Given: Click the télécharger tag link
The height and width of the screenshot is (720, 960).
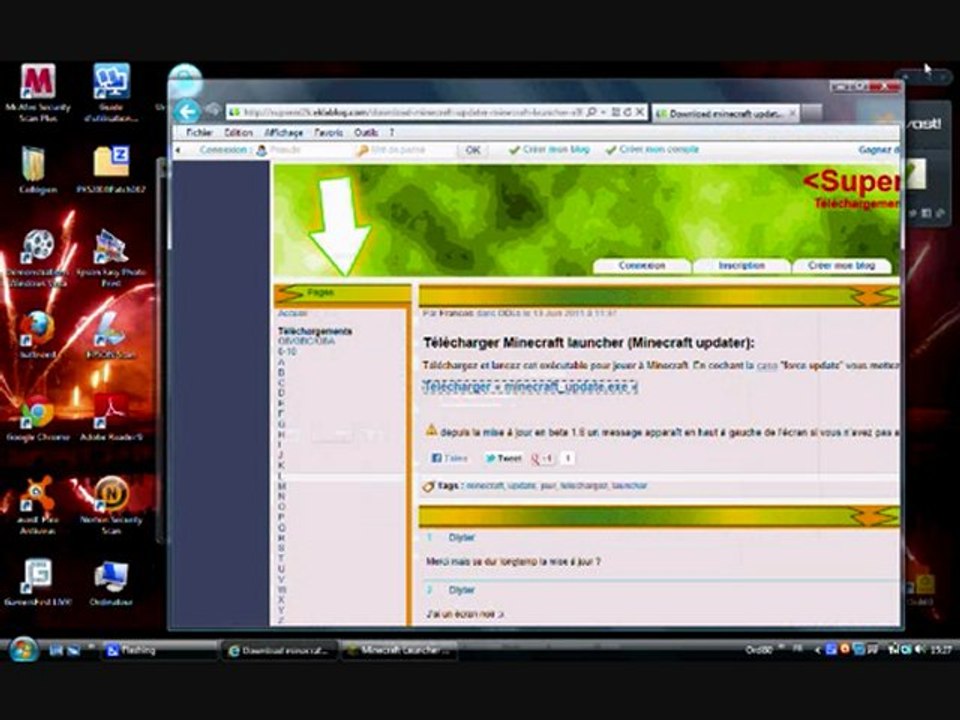Looking at the screenshot, I should (x=584, y=486).
